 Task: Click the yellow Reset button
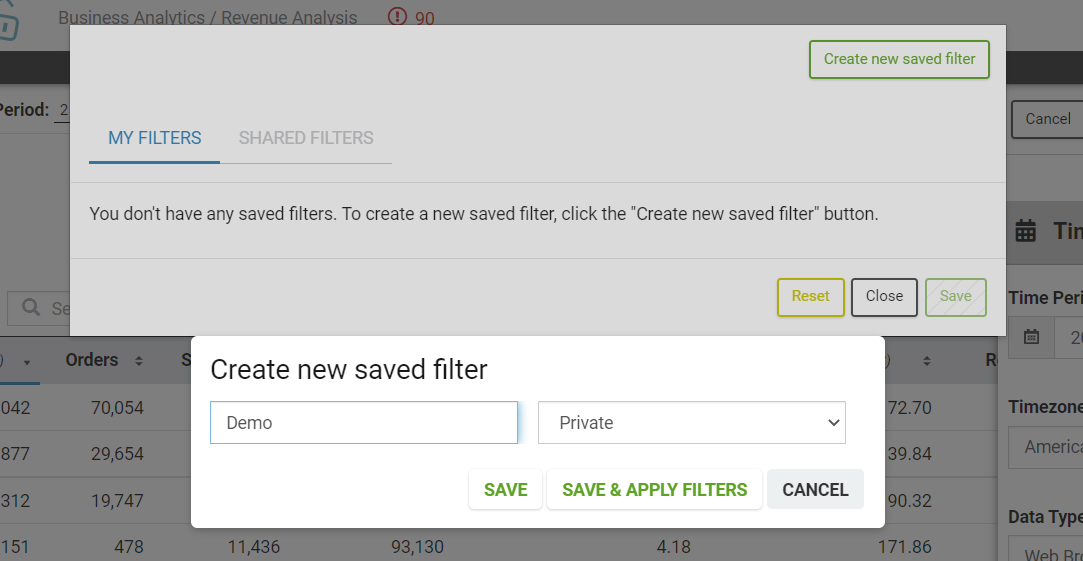pos(810,297)
